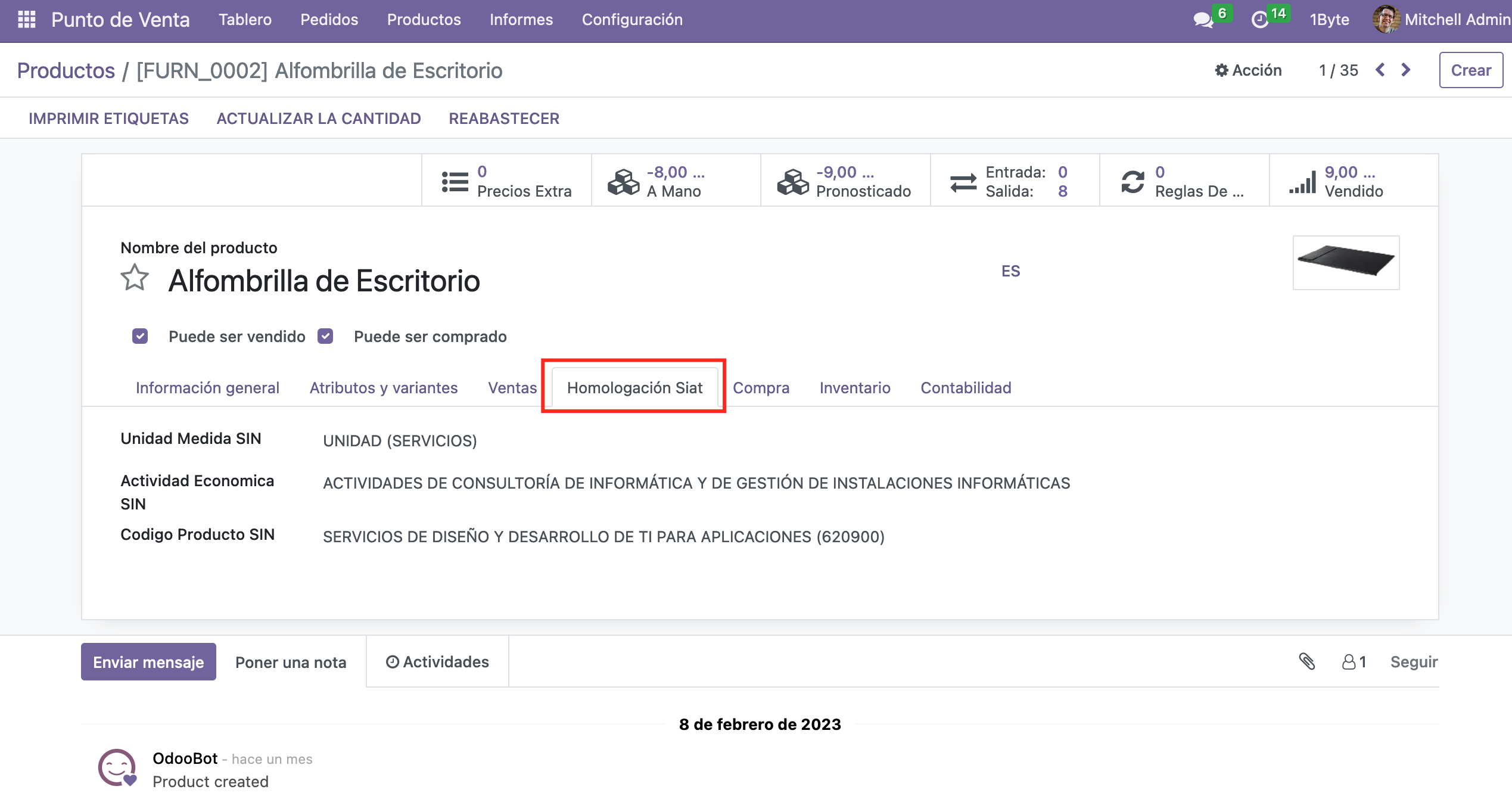Toggle the Puede ser vendido checkbox
Screen dimensions: 1512x802
coord(140,336)
